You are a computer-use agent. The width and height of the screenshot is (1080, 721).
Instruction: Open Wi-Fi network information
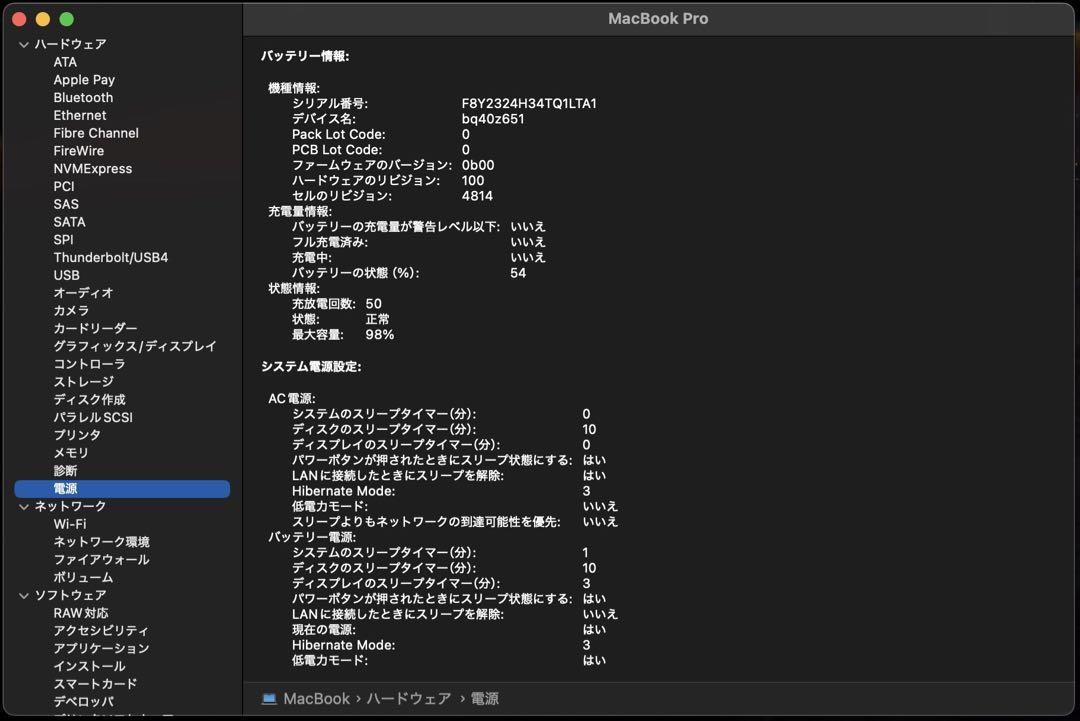(70, 524)
